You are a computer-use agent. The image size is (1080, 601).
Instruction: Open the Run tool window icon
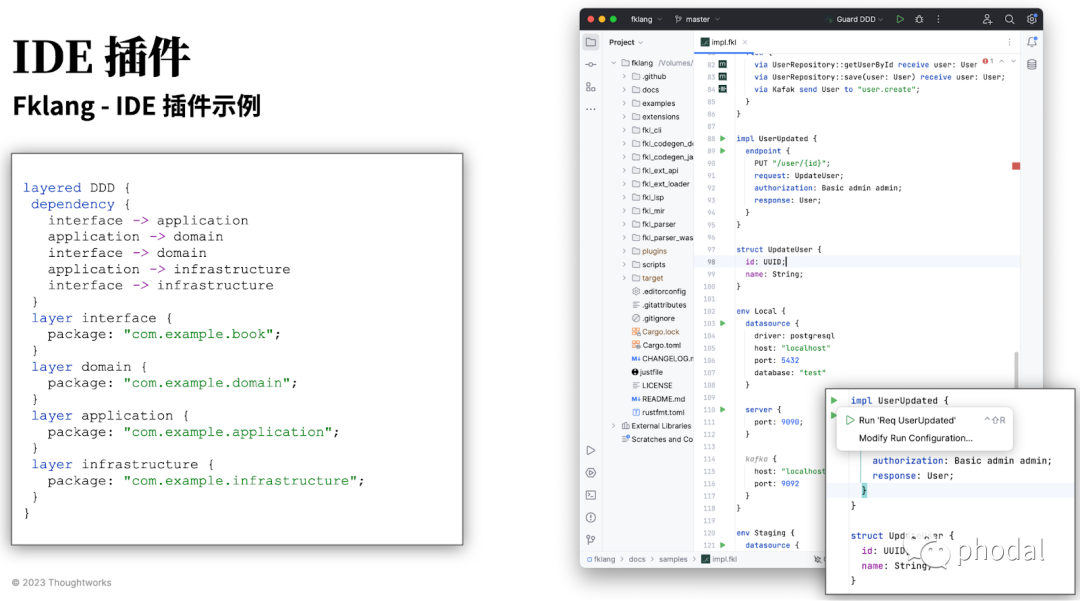[x=591, y=450]
